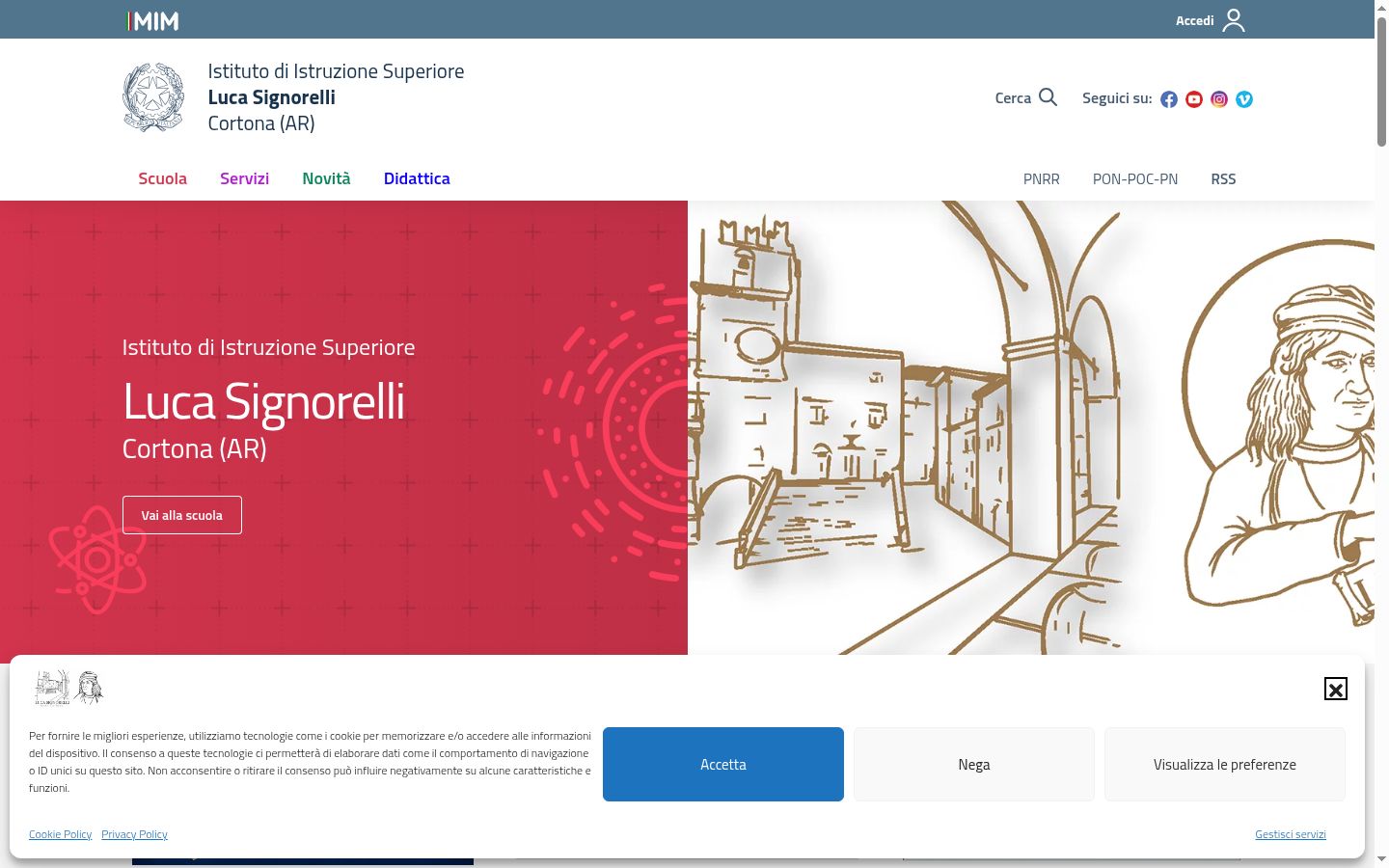Click Visualizza le preferenze button
The width and height of the screenshot is (1389, 868).
(x=1225, y=764)
